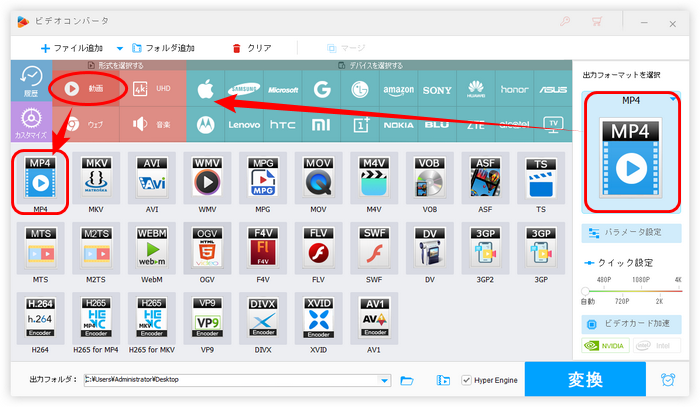
Task: Choose H265 for MP4 encoder
Action: (x=96, y=318)
